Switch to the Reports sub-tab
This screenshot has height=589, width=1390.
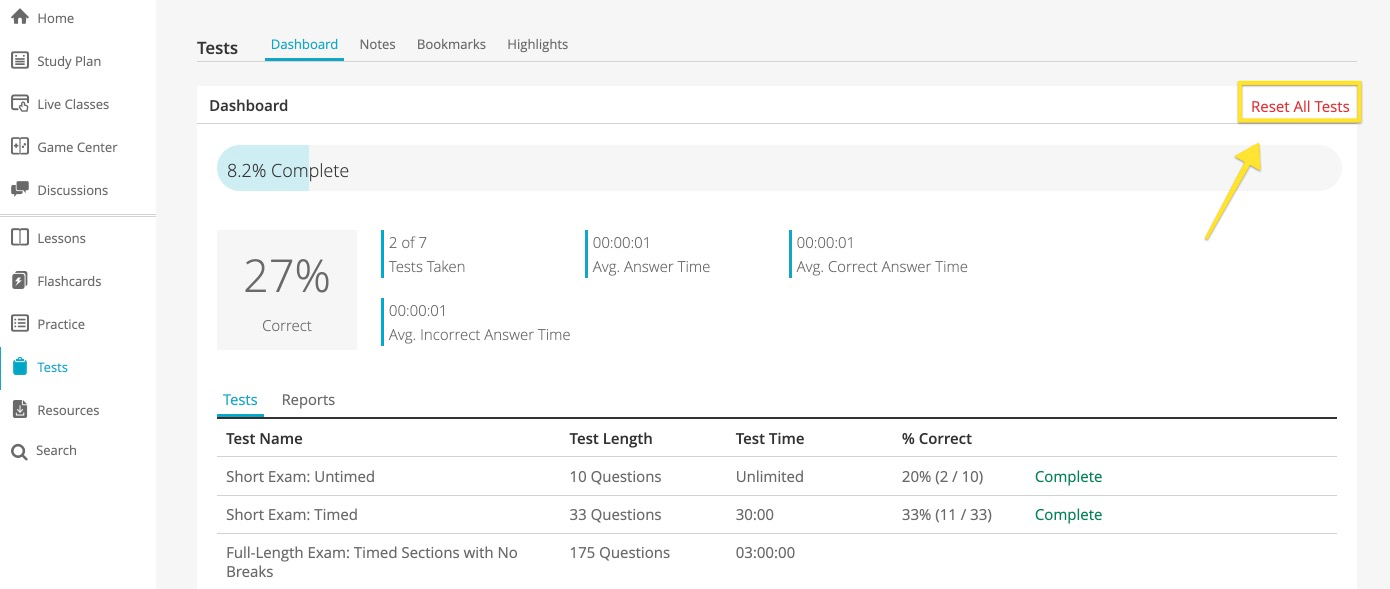pyautogui.click(x=308, y=399)
